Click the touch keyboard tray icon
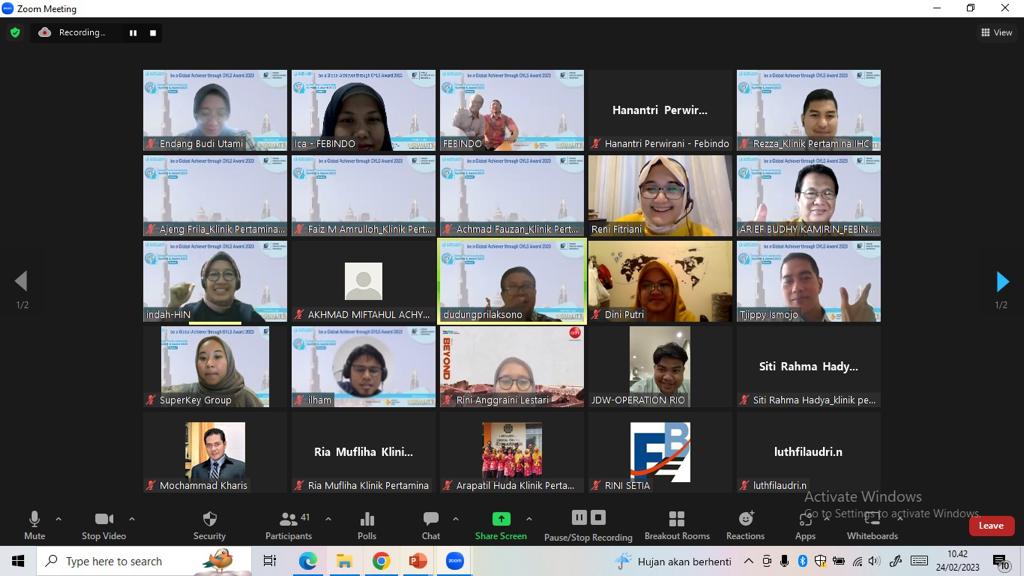The image size is (1024, 576). [x=919, y=561]
